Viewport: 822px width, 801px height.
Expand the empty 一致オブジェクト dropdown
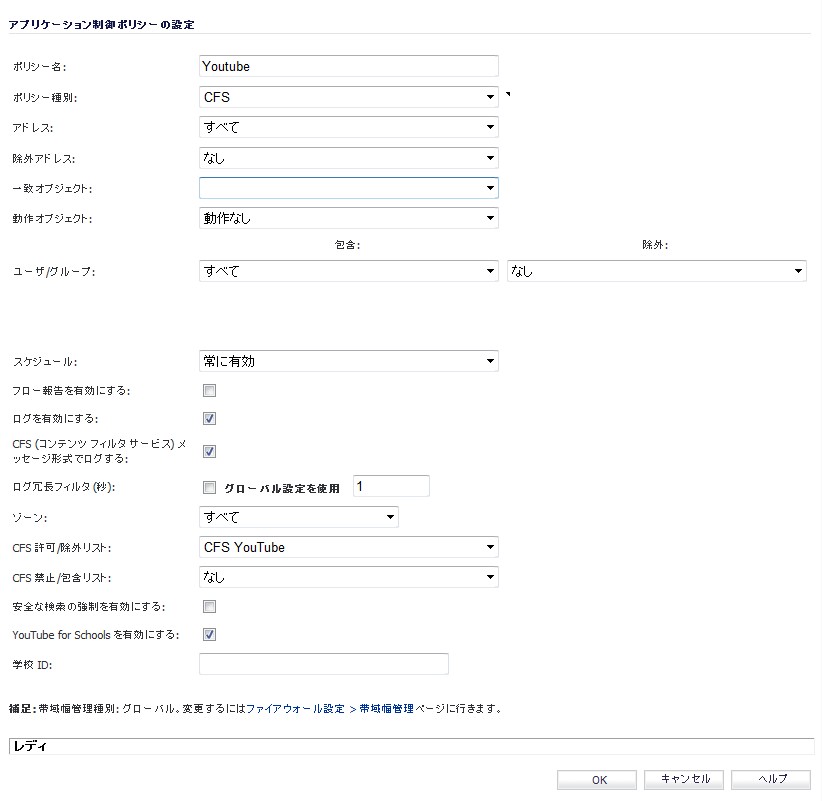pos(349,188)
